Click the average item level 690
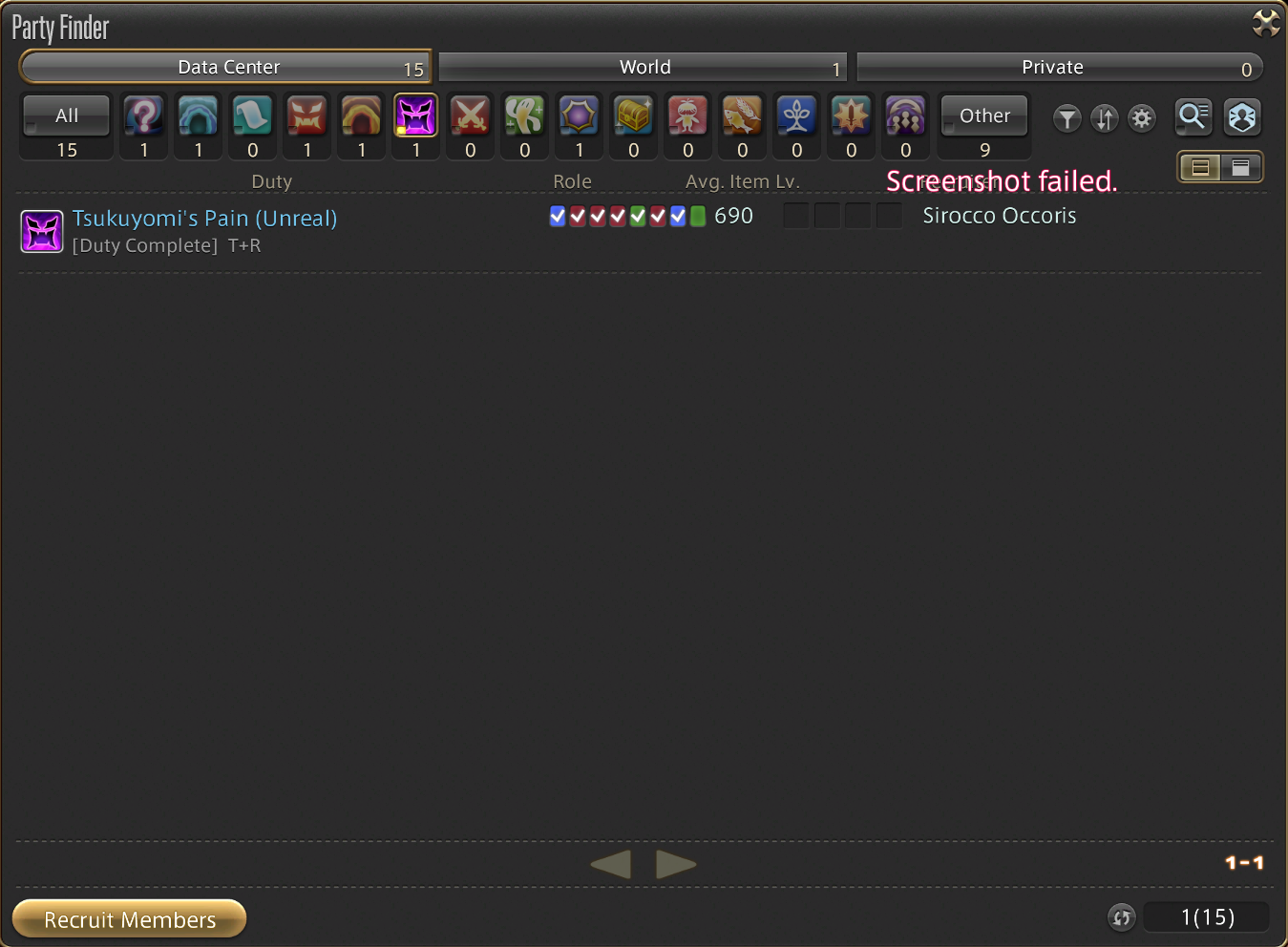1288x947 pixels. click(x=733, y=216)
